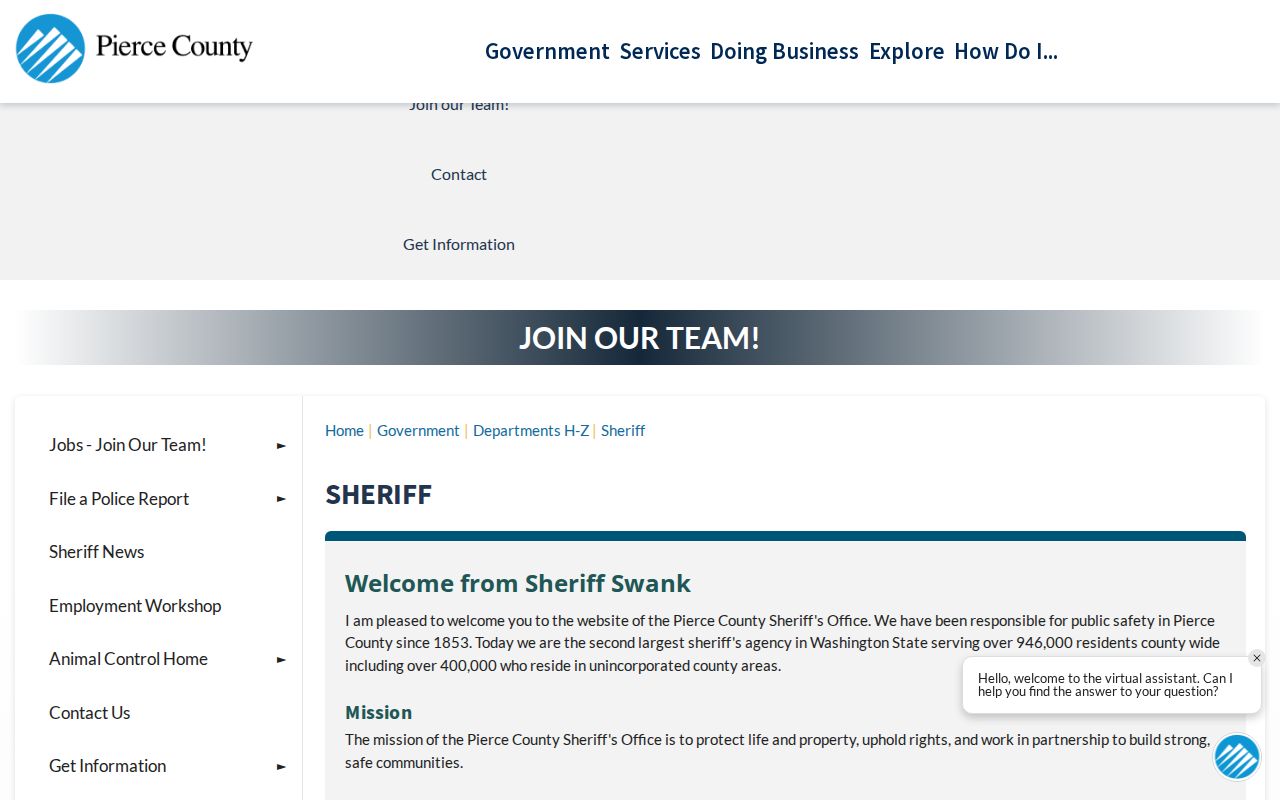Open the Government menu

[547, 51]
